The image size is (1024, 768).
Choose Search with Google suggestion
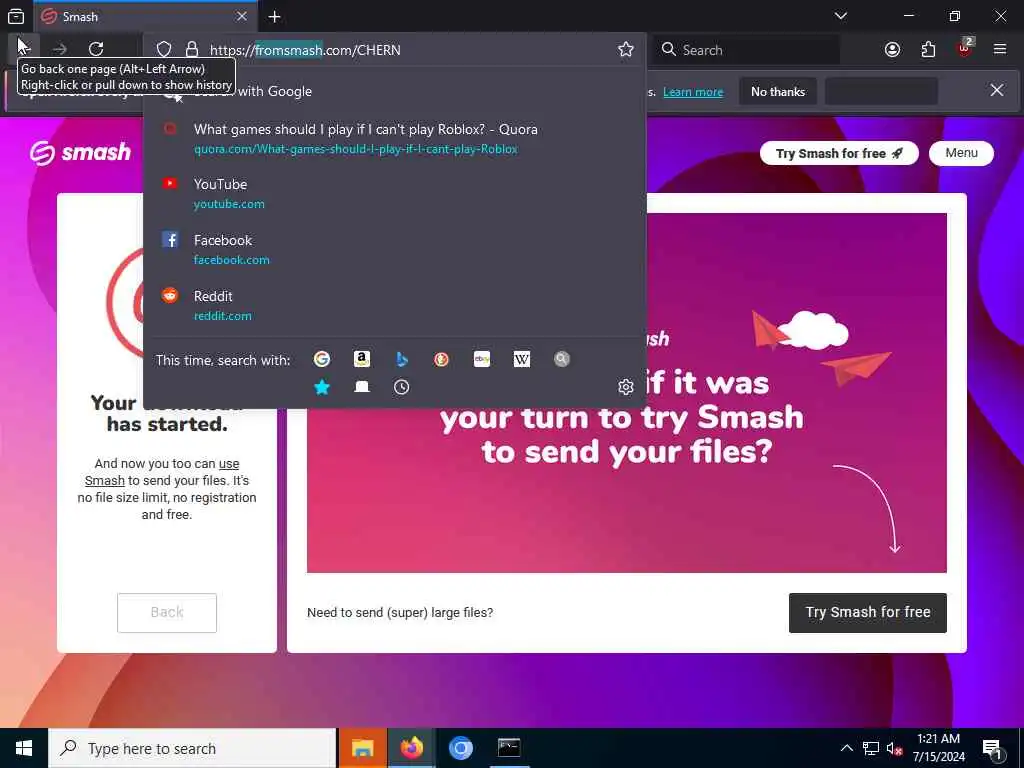(x=395, y=91)
